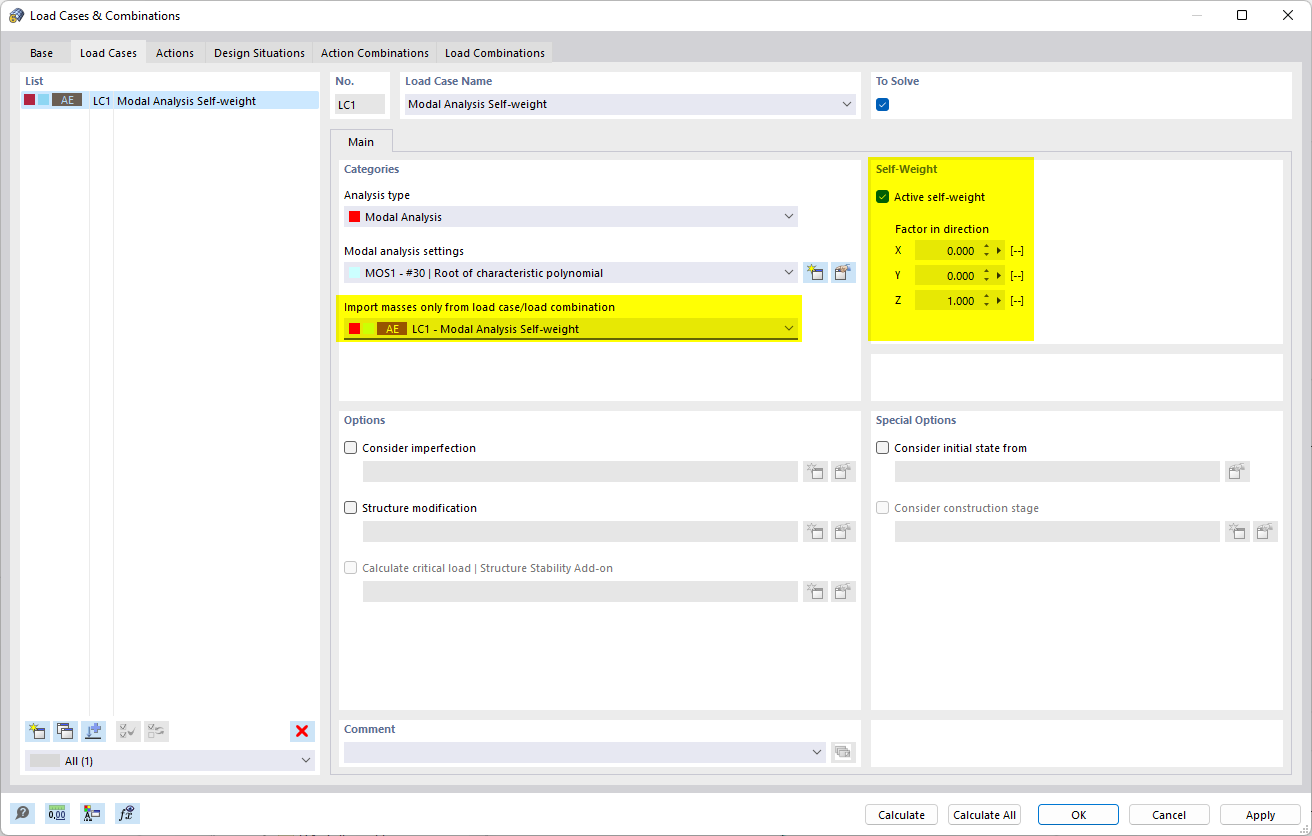The image size is (1312, 836).
Task: Decrease Y factor with spinner down arrow
Action: tap(987, 281)
